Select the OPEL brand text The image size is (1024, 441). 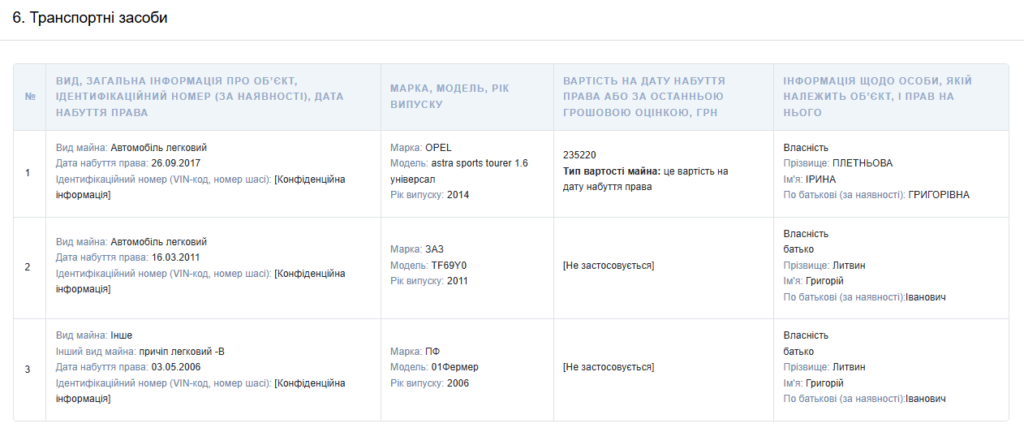[438, 147]
